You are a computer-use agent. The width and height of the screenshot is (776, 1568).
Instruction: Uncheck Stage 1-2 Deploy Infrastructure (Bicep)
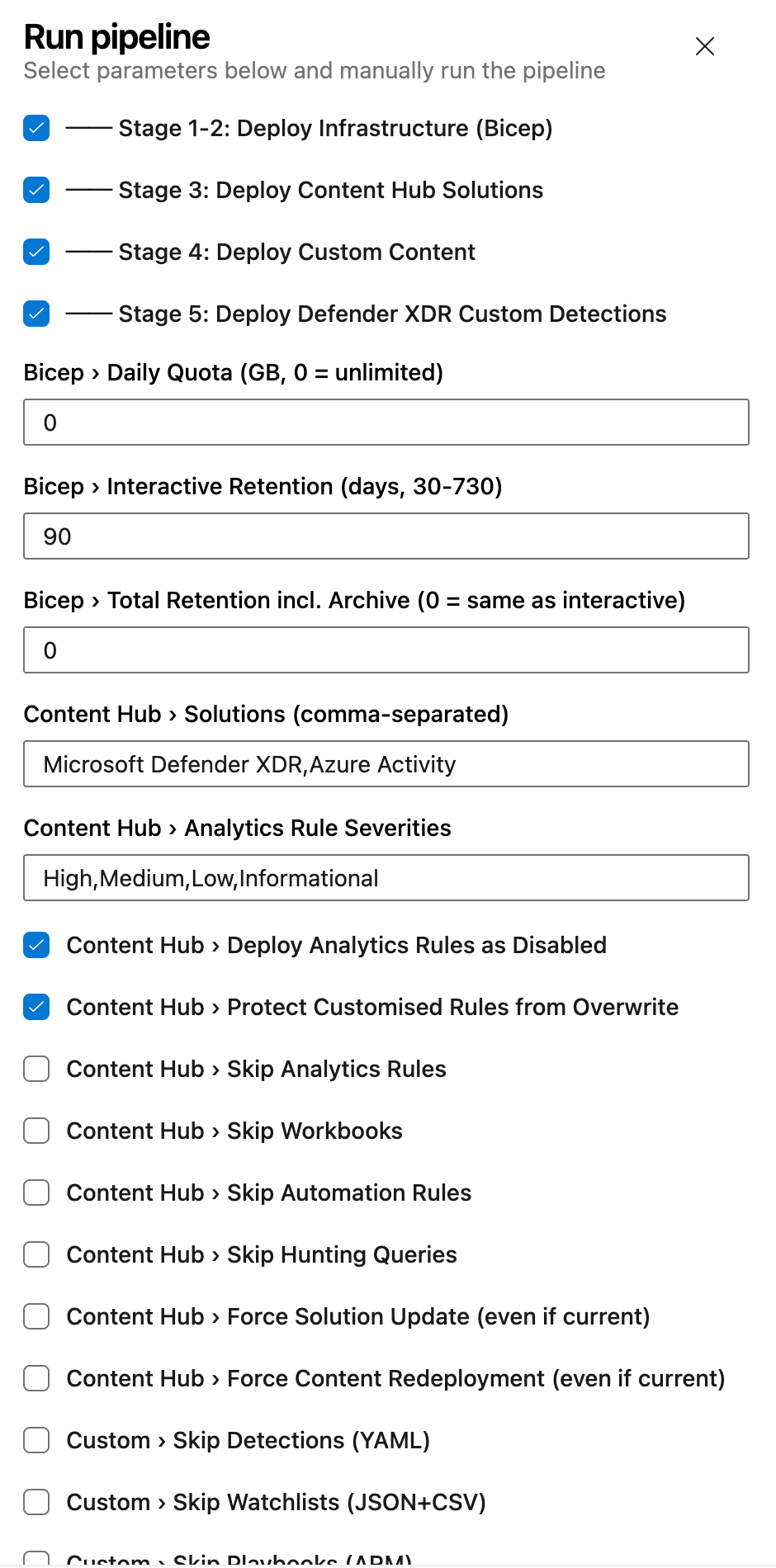pos(36,128)
